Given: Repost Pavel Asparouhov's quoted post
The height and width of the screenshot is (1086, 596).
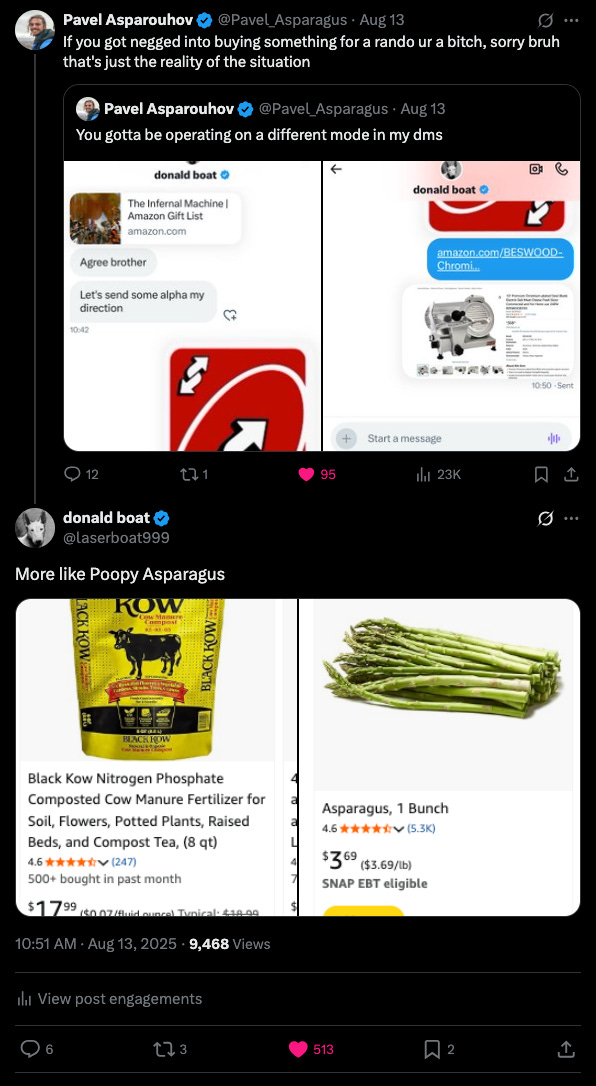Looking at the screenshot, I should click(188, 474).
